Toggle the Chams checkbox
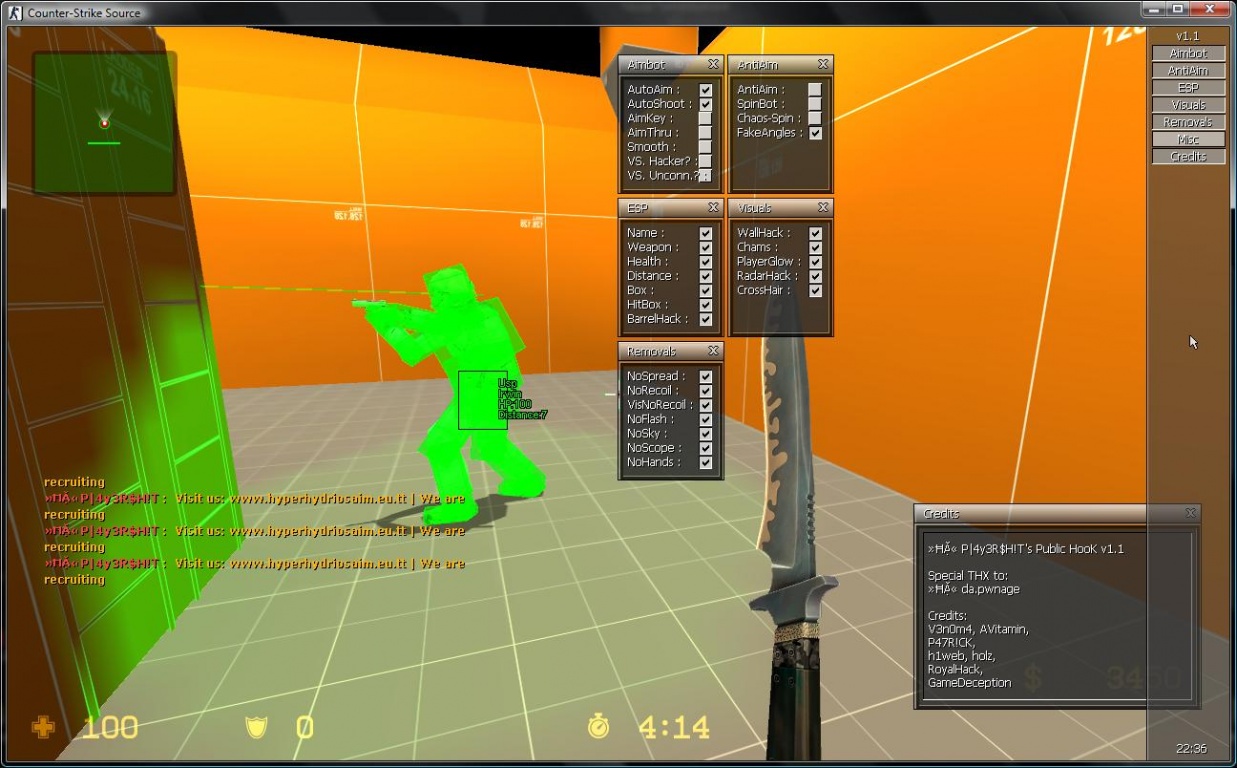This screenshot has width=1237, height=768. click(x=816, y=247)
